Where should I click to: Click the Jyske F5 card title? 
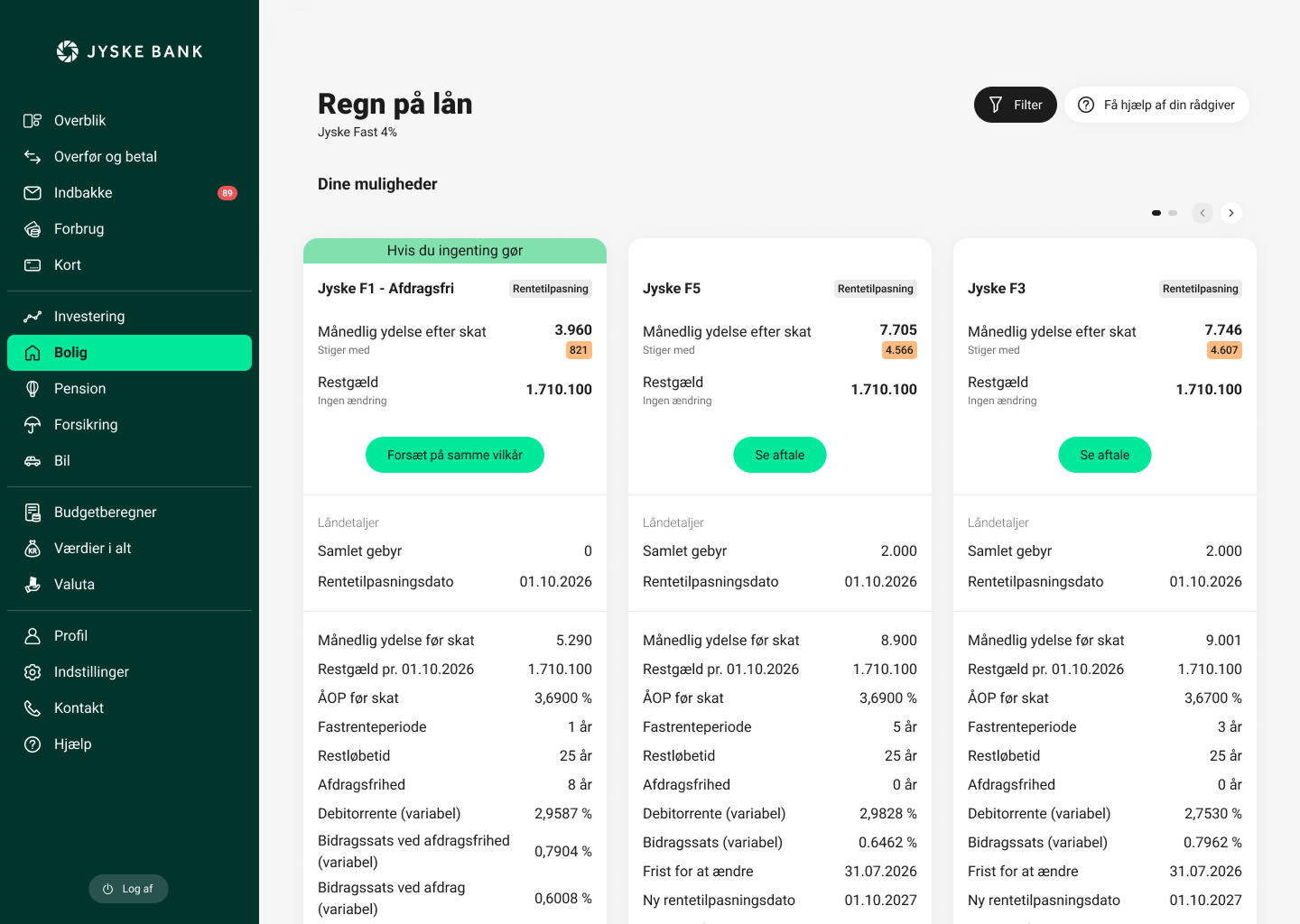(x=672, y=289)
